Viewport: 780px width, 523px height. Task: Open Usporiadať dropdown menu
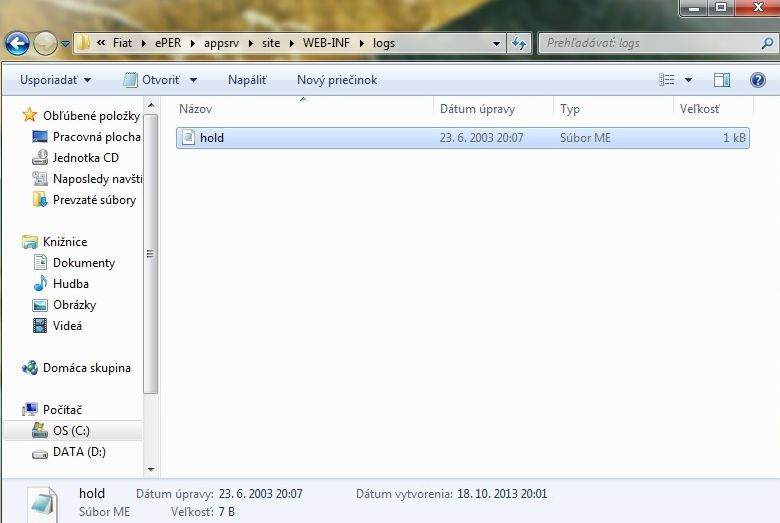coord(55,80)
